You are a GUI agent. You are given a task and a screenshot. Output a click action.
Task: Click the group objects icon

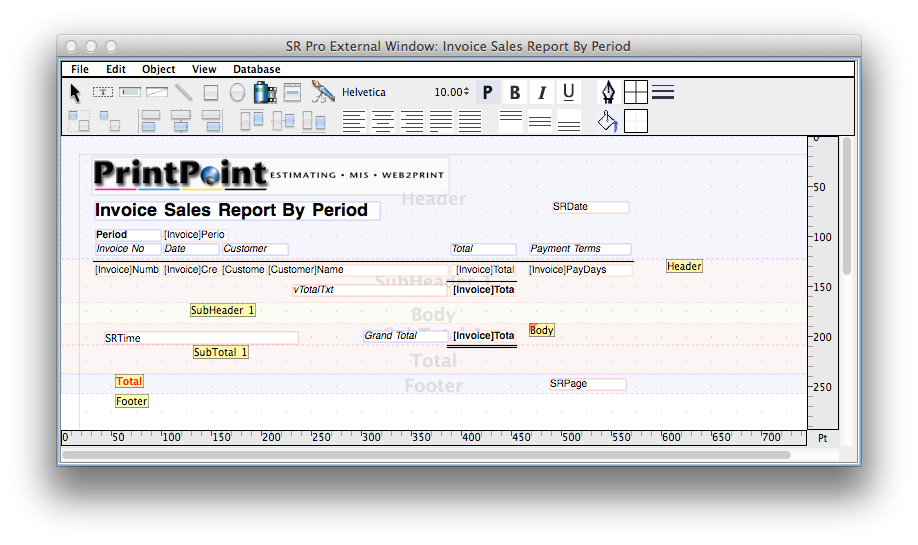pyautogui.click(x=79, y=122)
